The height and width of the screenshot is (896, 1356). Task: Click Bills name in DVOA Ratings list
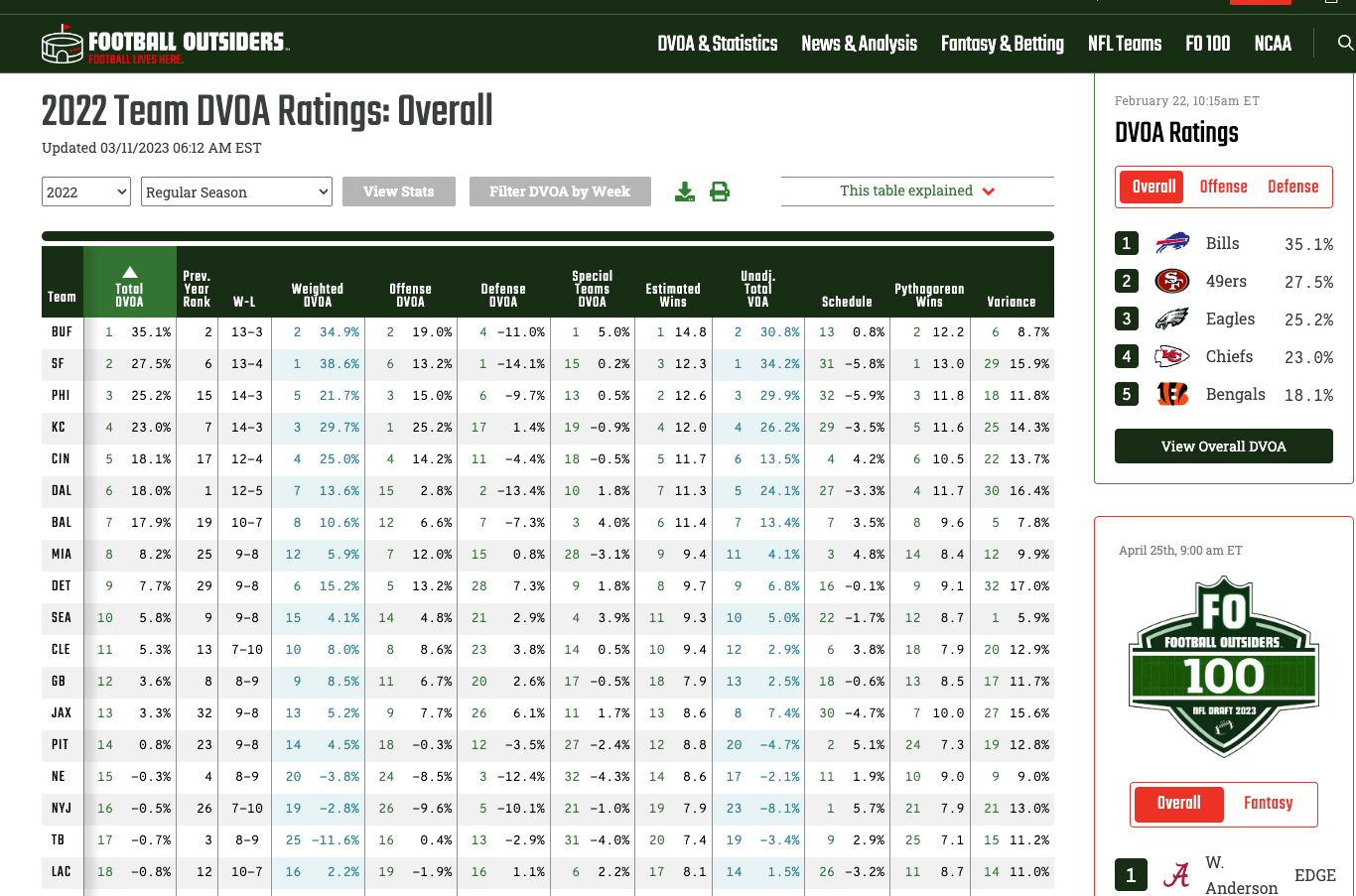pos(1222,243)
